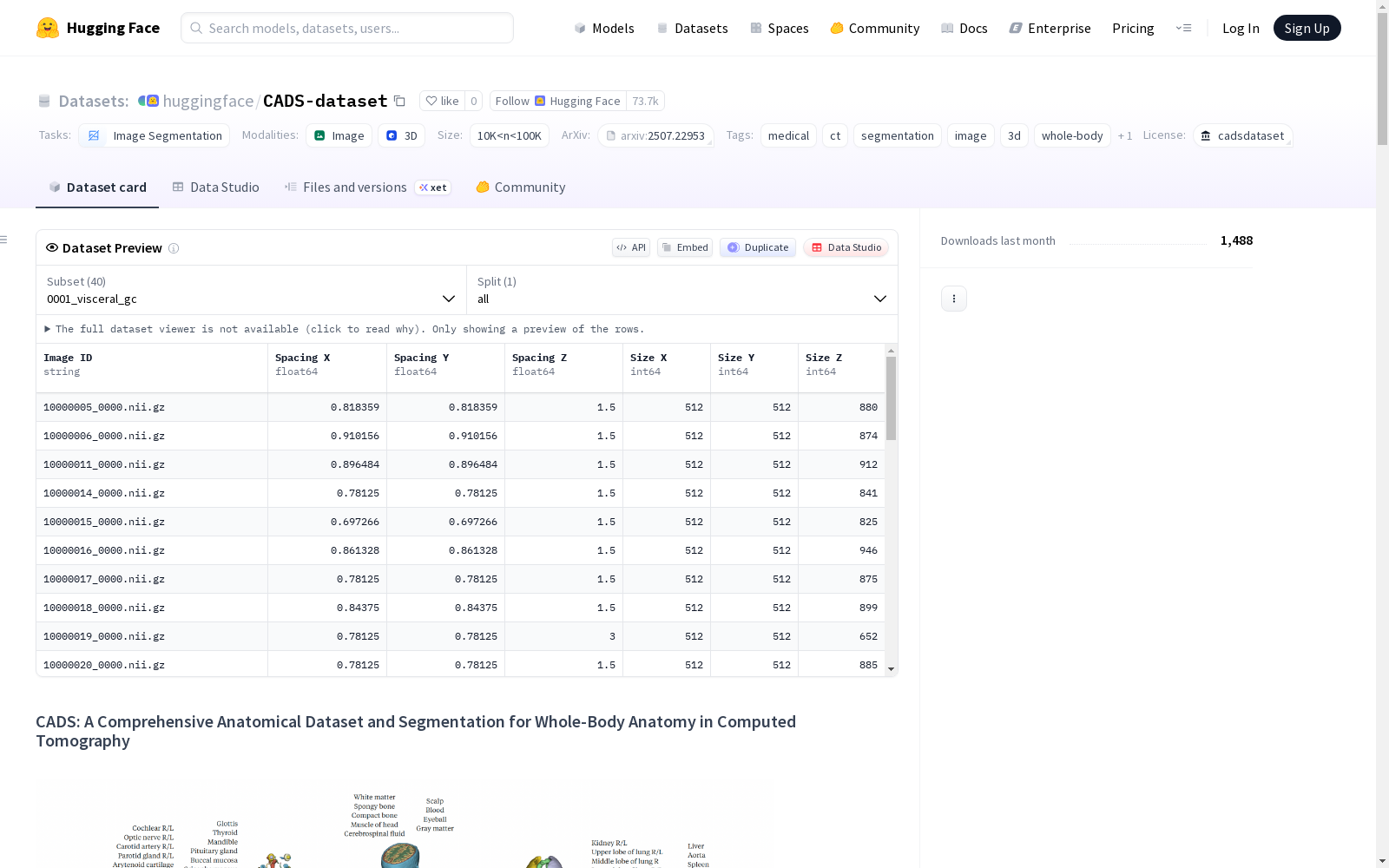Screen dimensions: 1389x868
Task: Click the API button in Dataset Preview
Action: pyautogui.click(x=631, y=247)
